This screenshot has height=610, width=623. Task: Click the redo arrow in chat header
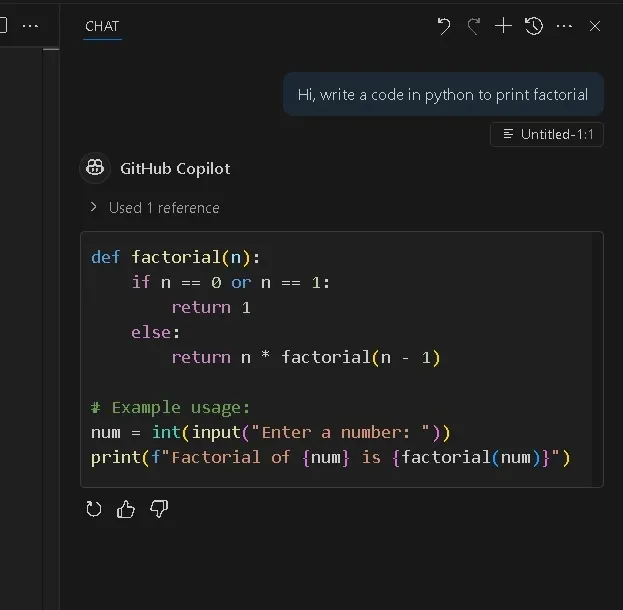(474, 26)
